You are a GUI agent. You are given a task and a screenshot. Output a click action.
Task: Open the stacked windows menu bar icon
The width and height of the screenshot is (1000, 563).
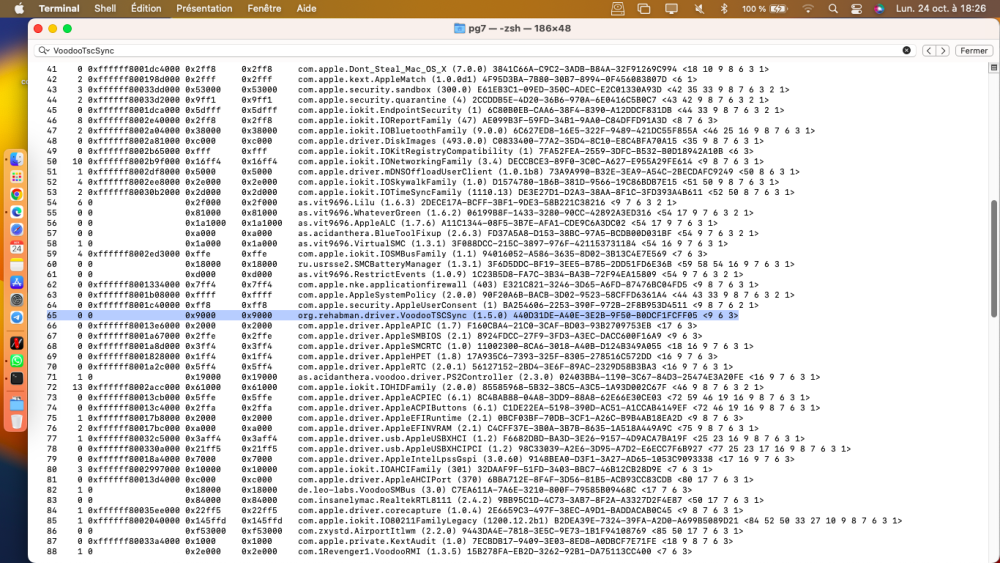tap(644, 8)
